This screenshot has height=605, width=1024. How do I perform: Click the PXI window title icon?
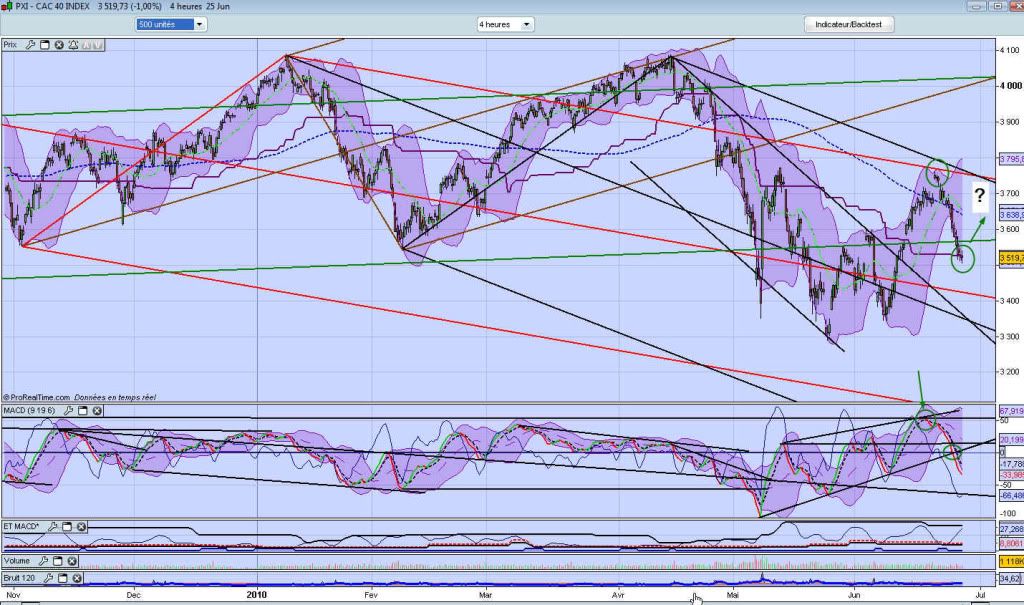(x=8, y=6)
